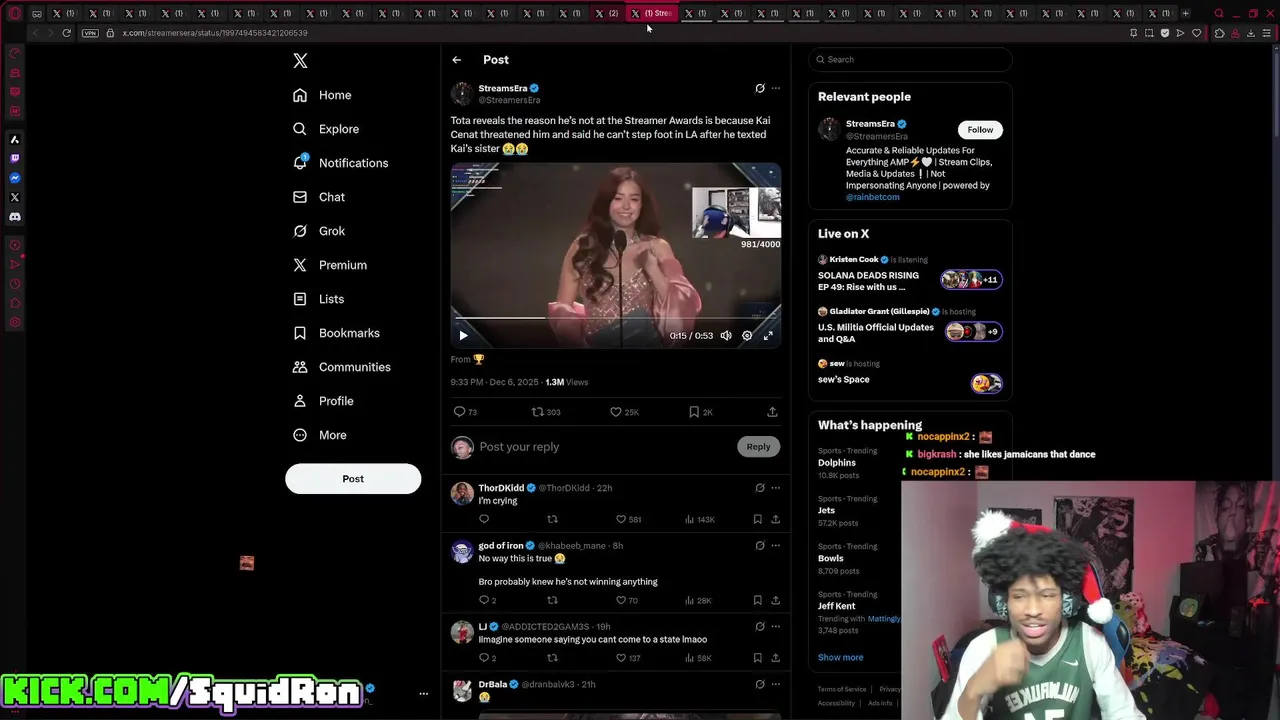Screen dimensions: 1280x720
Task: Click Show more under What's happening
Action: pos(840,658)
